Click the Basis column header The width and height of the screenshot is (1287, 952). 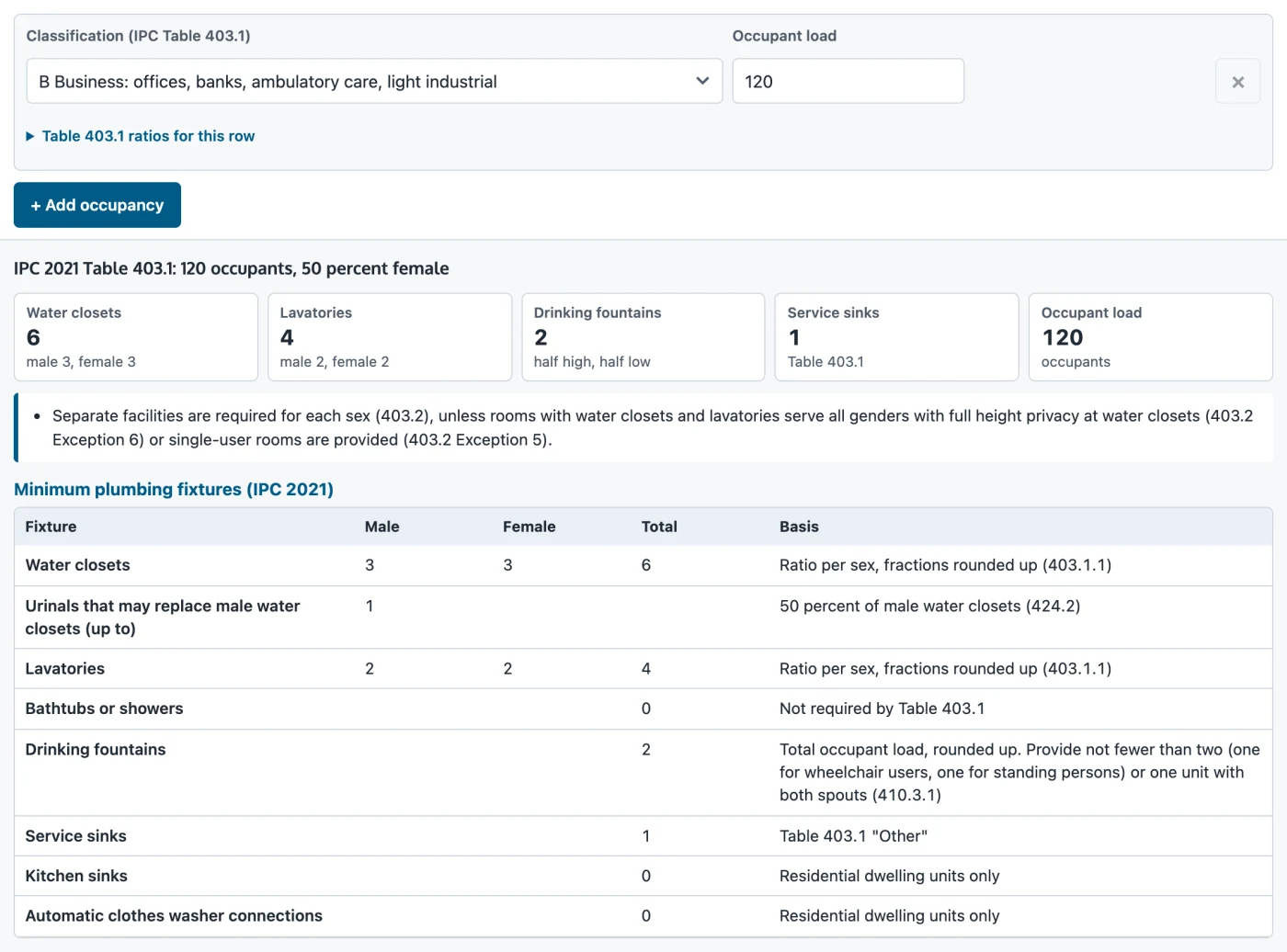click(799, 527)
